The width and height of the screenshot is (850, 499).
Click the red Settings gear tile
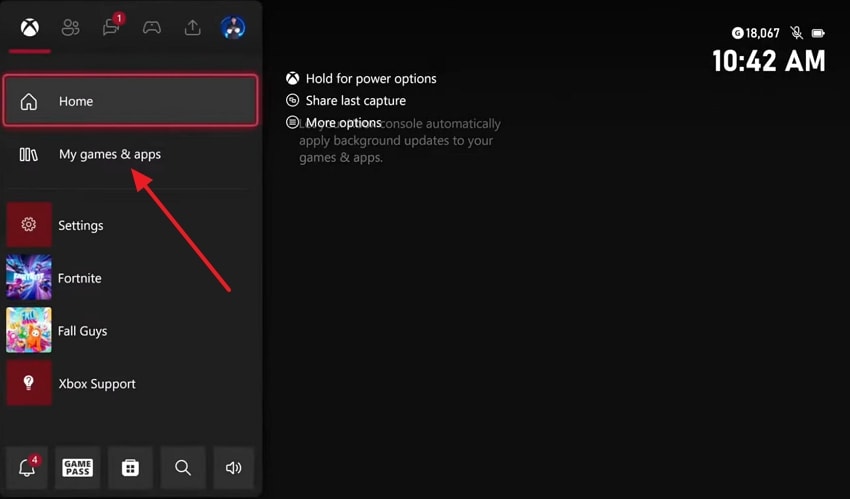(29, 225)
